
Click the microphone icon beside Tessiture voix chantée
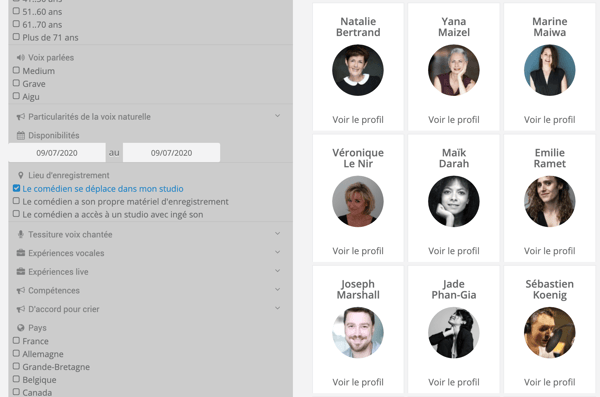click(x=21, y=234)
